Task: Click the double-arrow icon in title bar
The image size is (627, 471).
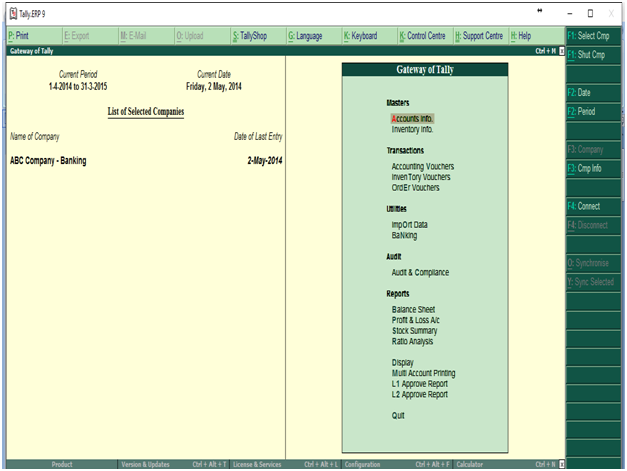Action: click(x=539, y=11)
